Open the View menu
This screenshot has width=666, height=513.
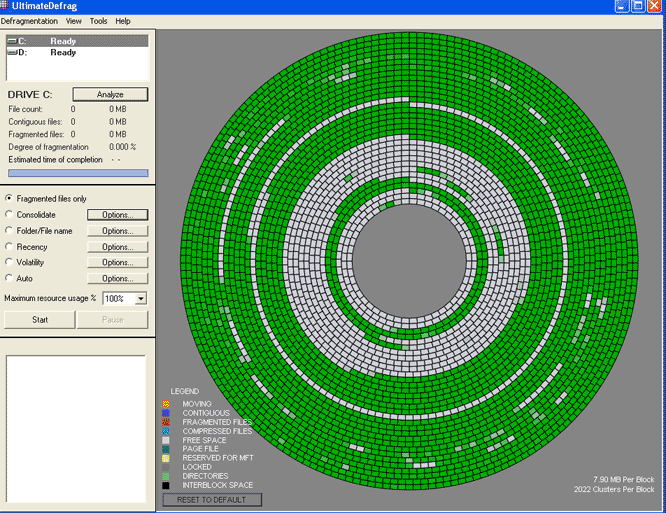73,21
